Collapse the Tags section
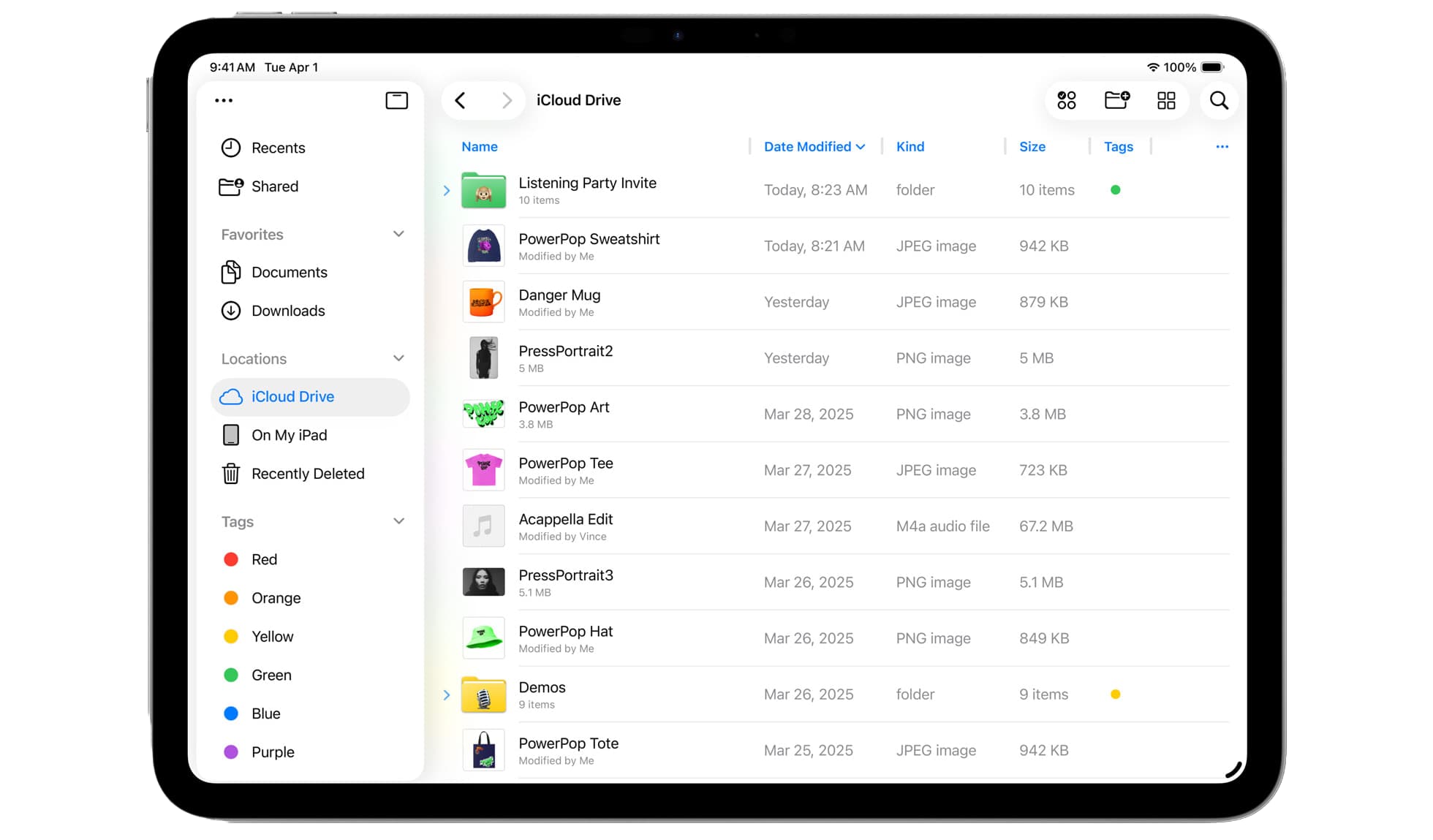This screenshot has height=840, width=1433. tap(398, 521)
